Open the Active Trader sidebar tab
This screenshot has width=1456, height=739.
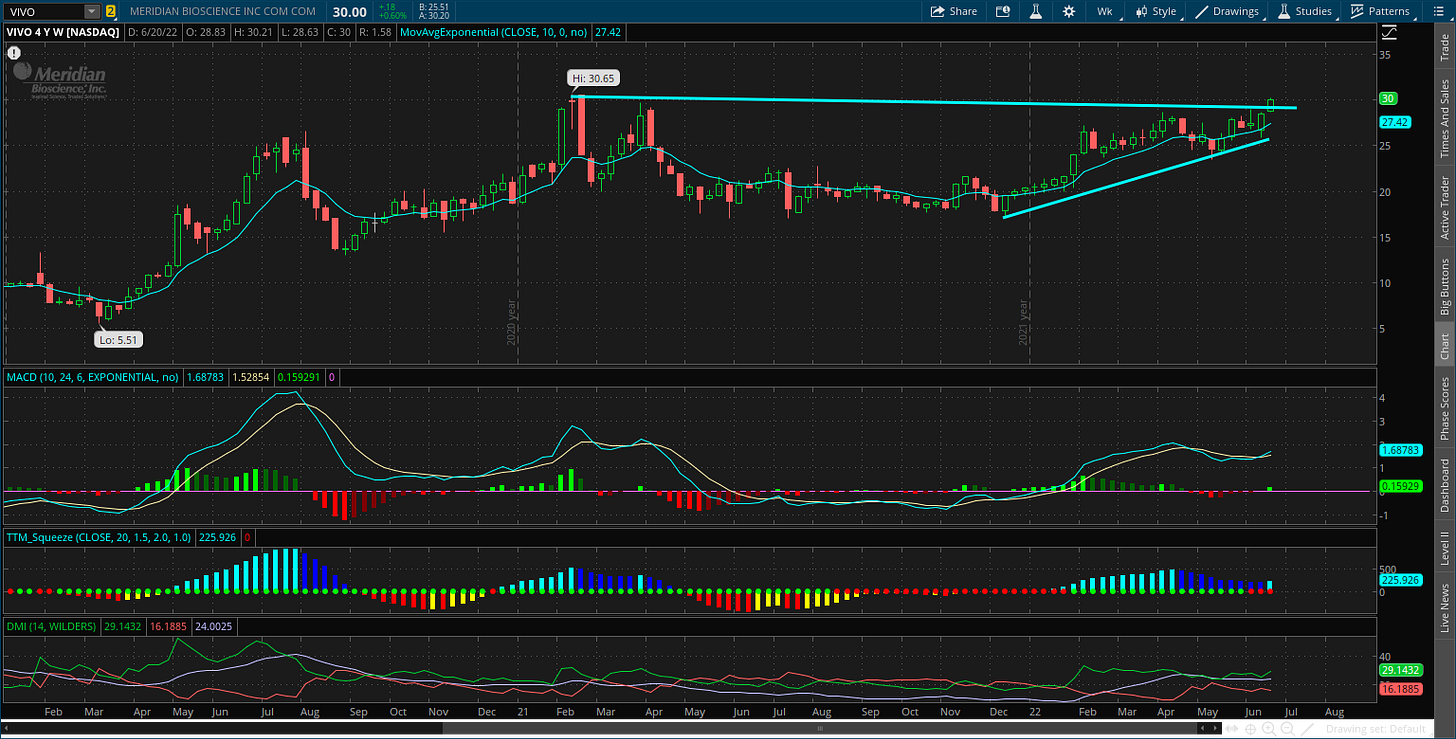pos(1444,206)
